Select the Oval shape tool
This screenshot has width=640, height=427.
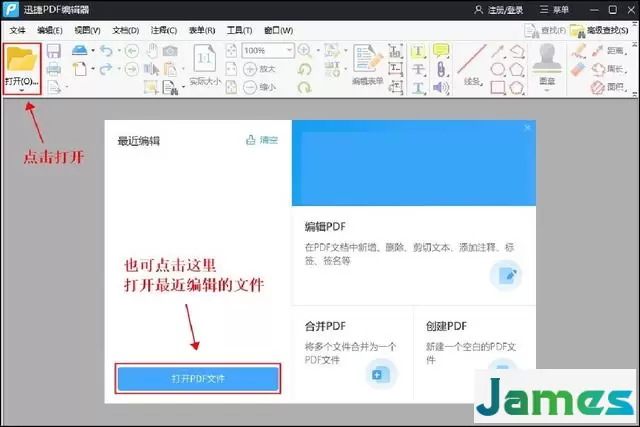point(498,69)
